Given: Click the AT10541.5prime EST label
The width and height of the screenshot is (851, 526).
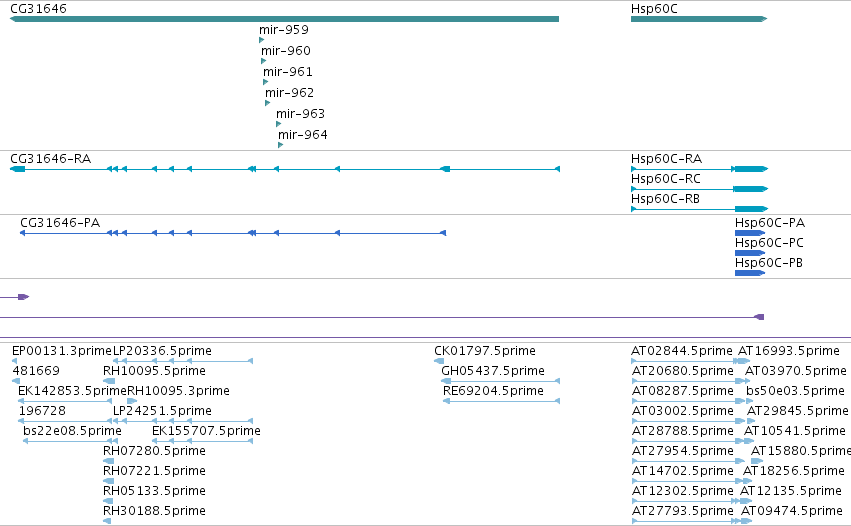Looking at the screenshot, I should click(x=795, y=430).
